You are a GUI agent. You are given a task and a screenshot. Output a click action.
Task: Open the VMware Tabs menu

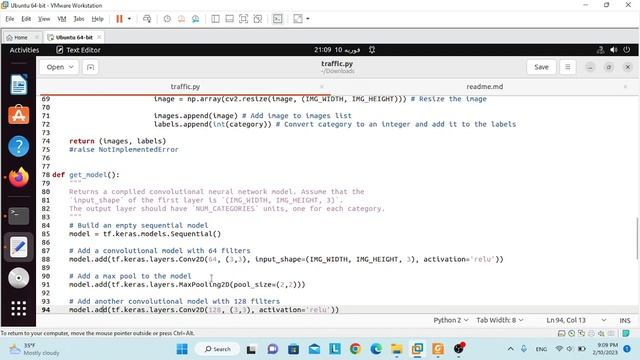[x=79, y=19]
